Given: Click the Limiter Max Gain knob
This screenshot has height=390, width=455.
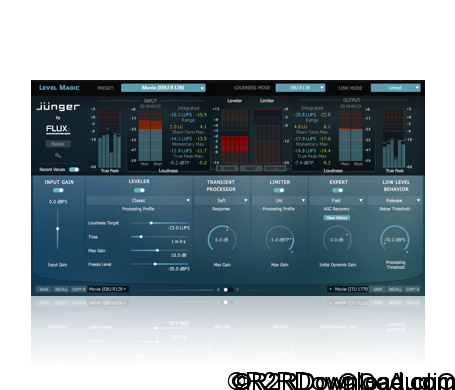Looking at the screenshot, I should (279, 240).
